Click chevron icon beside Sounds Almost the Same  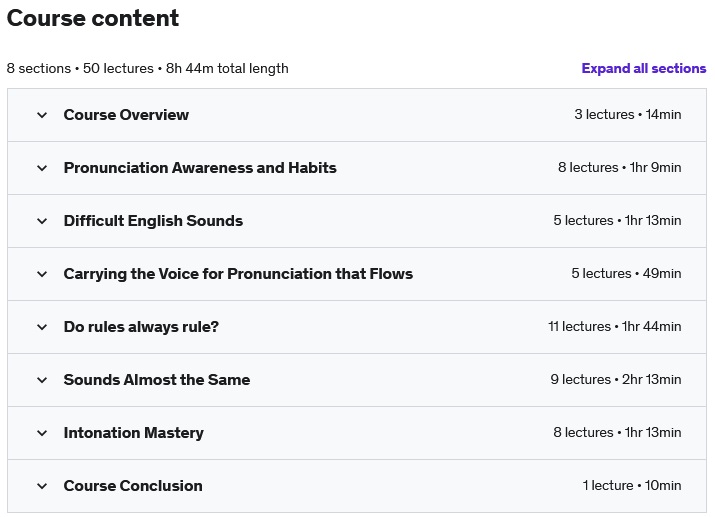coord(42,380)
